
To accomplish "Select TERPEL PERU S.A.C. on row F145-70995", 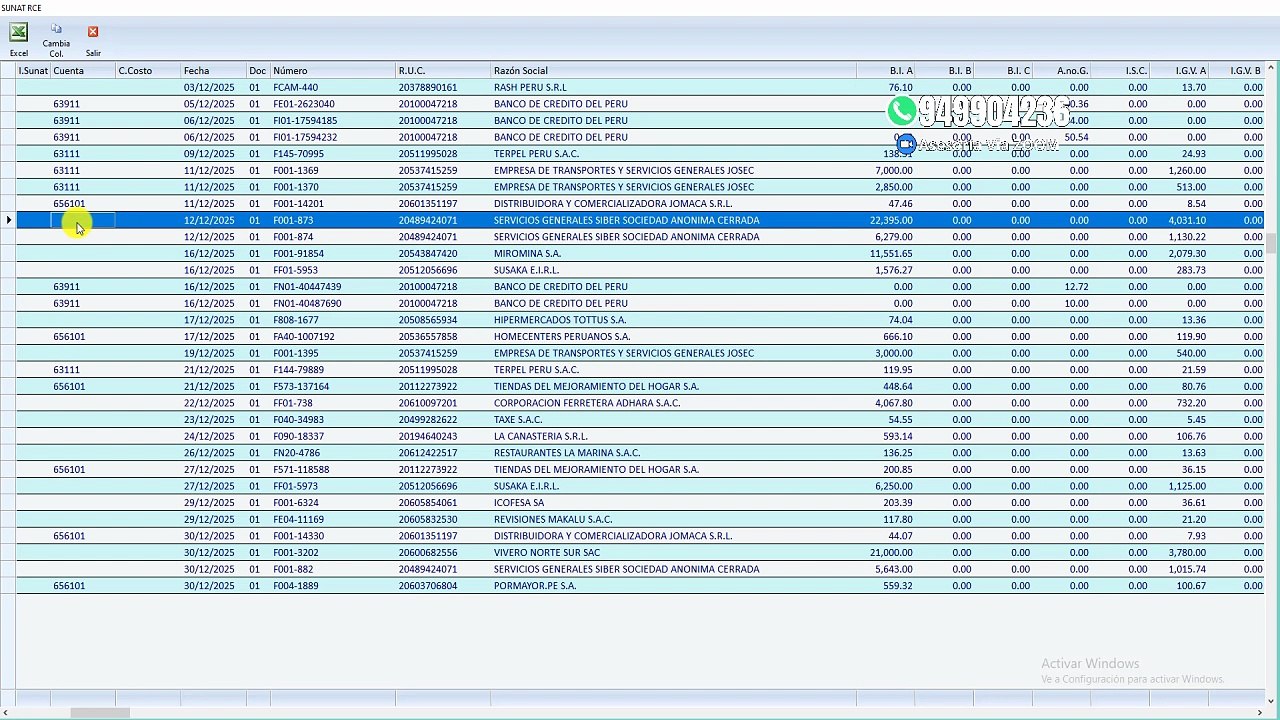I will (536, 154).
